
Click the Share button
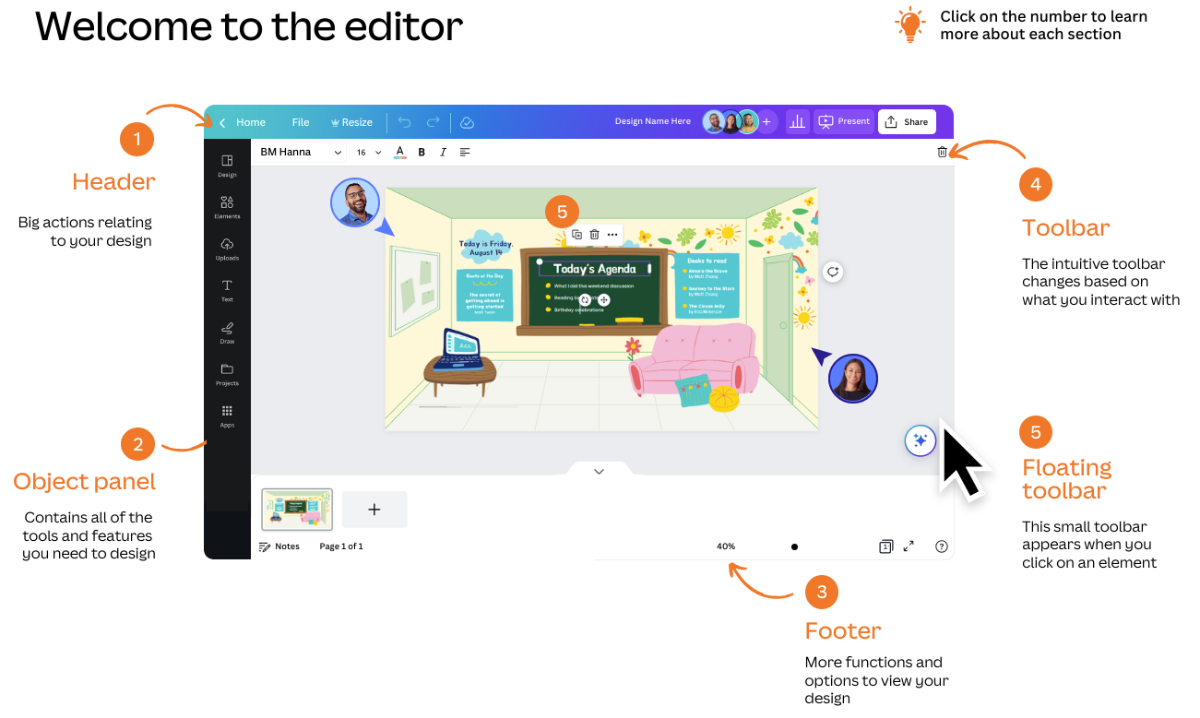(907, 122)
